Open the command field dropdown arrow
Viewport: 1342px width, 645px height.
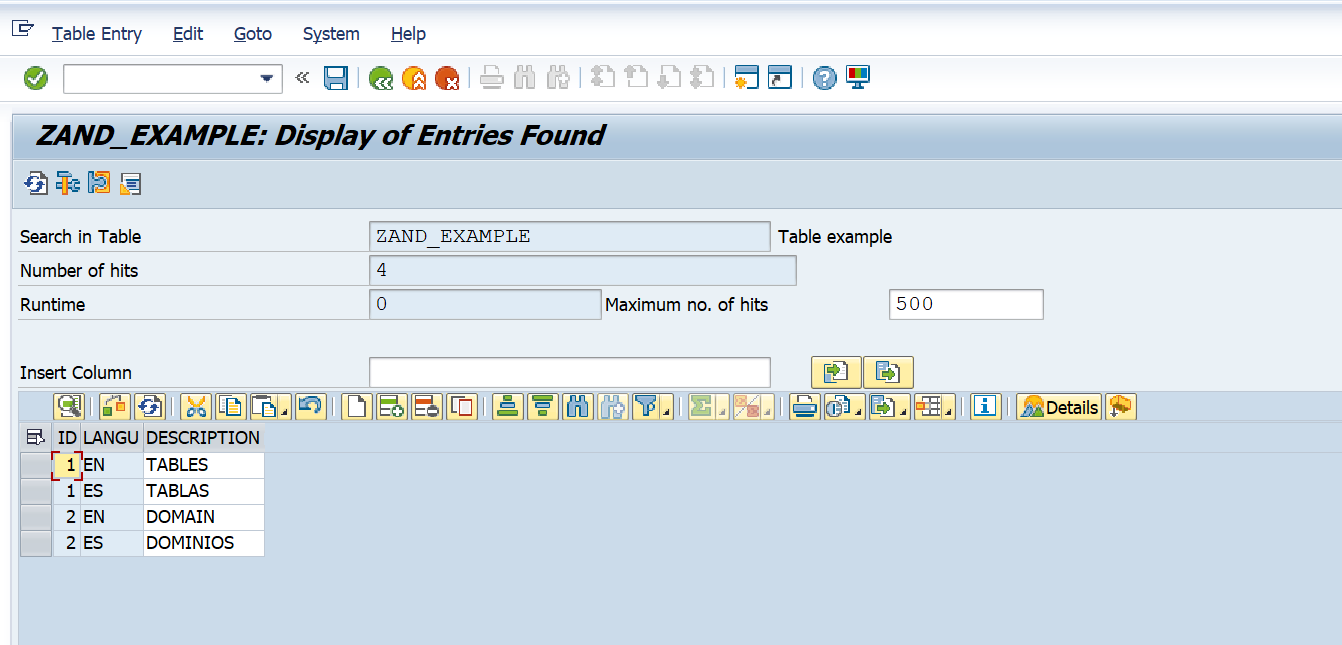coord(267,78)
